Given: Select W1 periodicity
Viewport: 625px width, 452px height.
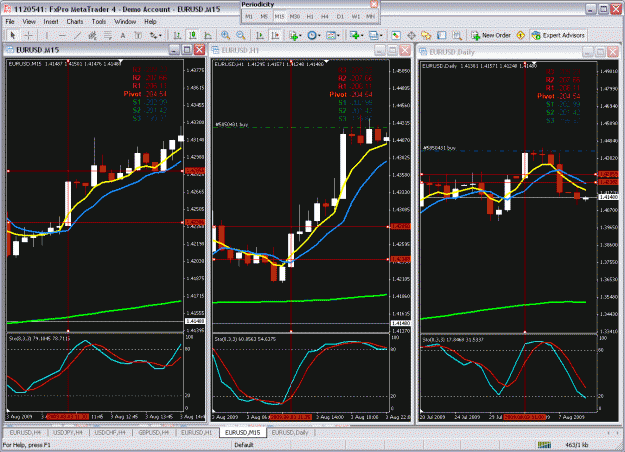Looking at the screenshot, I should coord(356,16).
